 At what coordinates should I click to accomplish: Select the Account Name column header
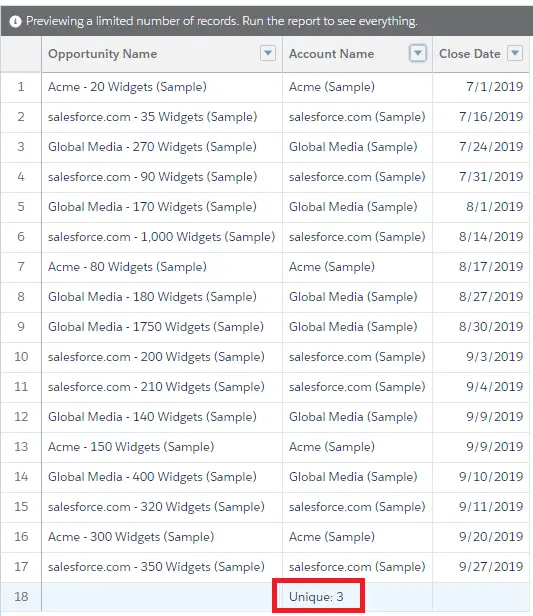coord(357,54)
